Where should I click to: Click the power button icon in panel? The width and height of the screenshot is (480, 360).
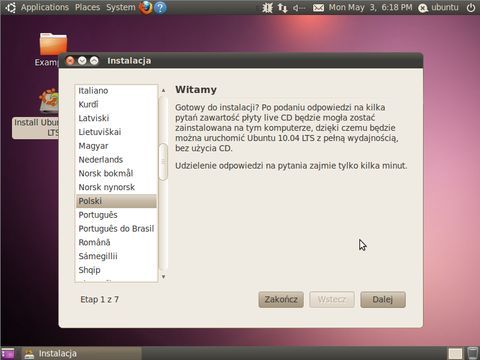pos(471,7)
